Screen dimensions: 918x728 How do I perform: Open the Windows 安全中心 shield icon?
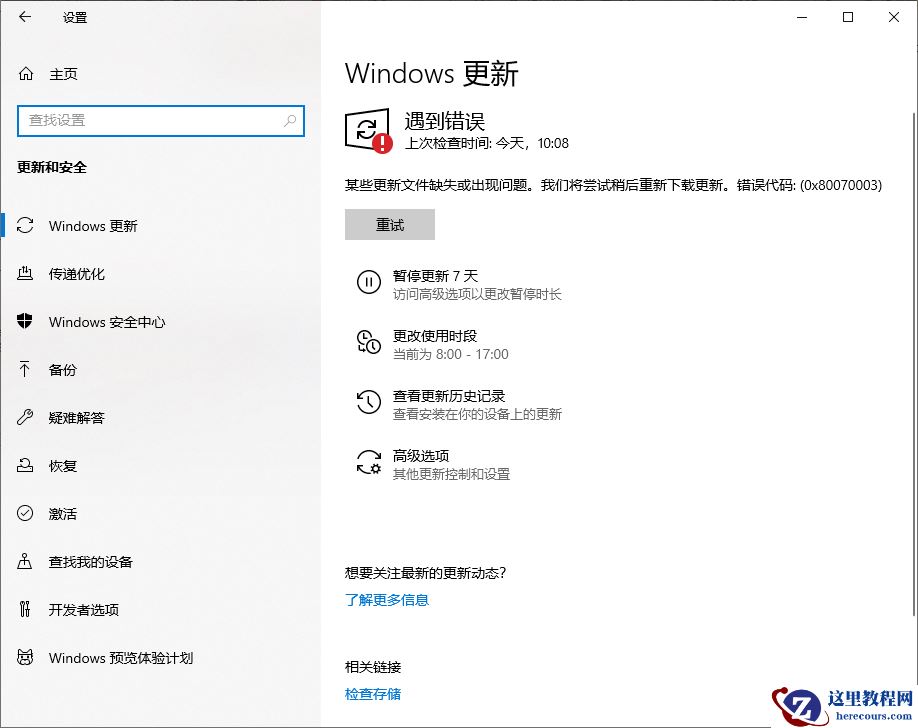pyautogui.click(x=26, y=322)
